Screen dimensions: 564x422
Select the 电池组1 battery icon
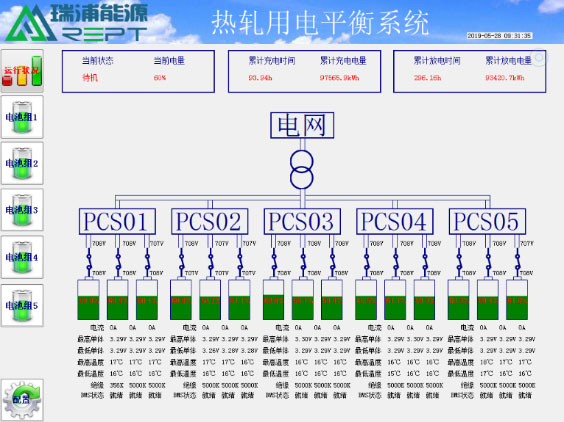coord(22,117)
